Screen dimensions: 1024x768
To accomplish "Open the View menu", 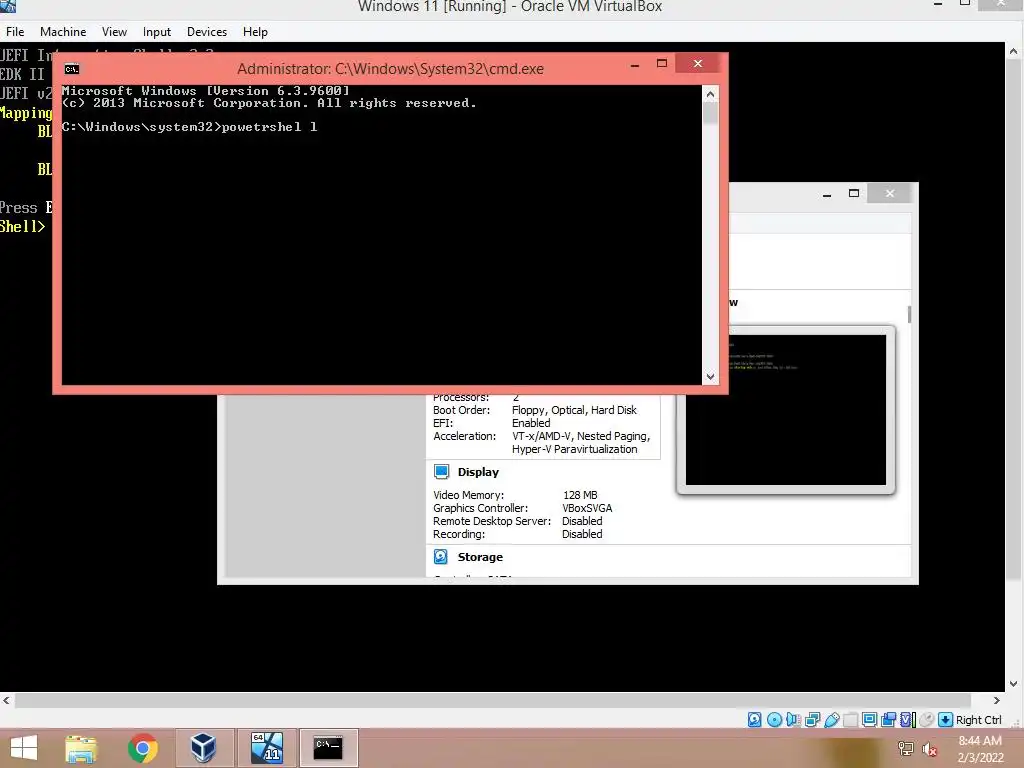I will tap(114, 31).
